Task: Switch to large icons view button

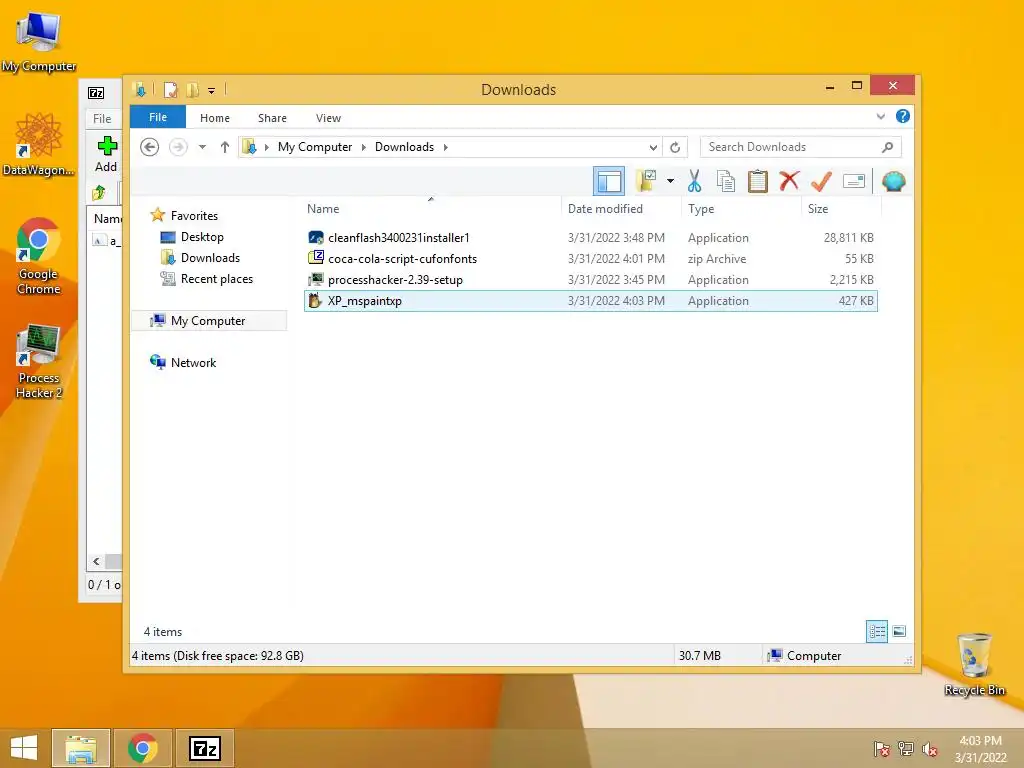Action: [899, 631]
